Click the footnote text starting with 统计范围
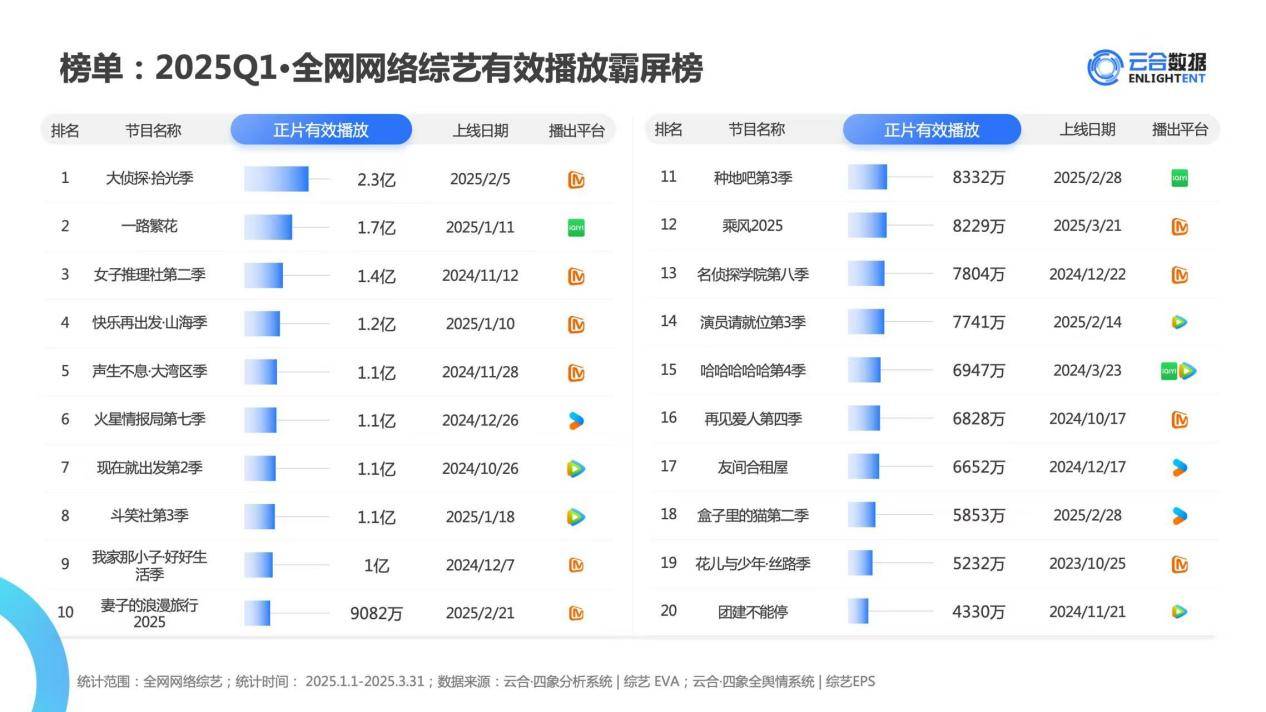1266x712 pixels. pyautogui.click(x=476, y=682)
